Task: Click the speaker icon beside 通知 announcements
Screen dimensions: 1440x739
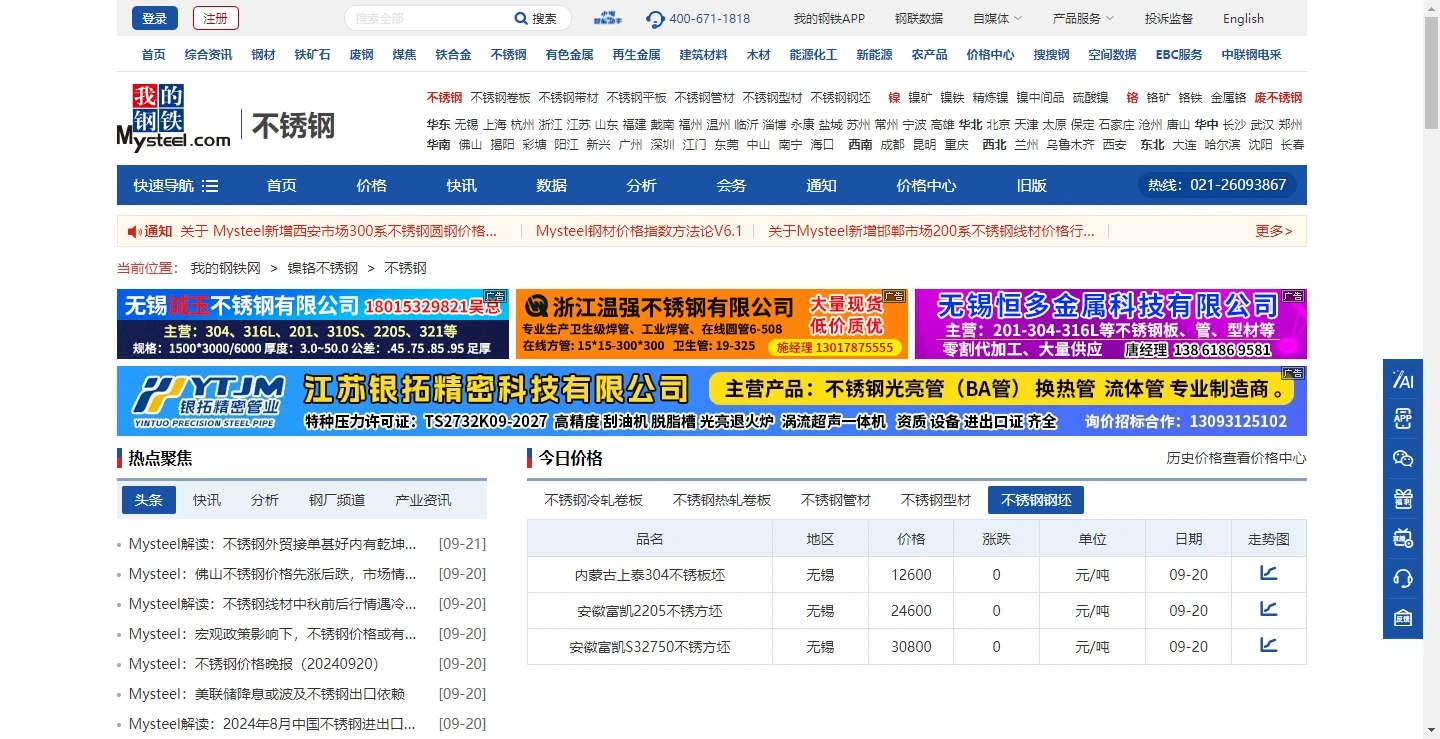Action: pos(133,231)
